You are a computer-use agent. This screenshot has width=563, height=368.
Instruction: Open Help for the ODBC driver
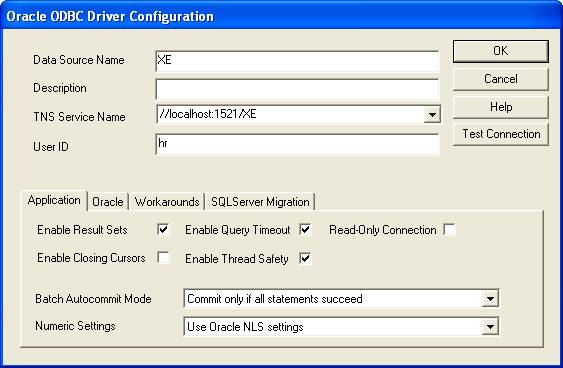coord(501,107)
